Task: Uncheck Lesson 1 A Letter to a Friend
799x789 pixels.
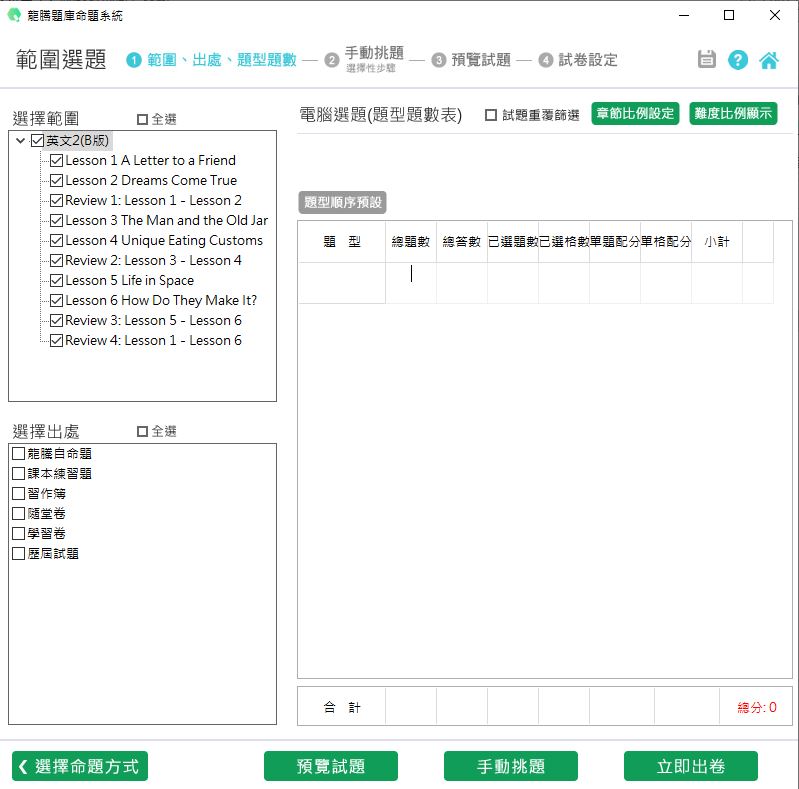Action: pos(57,161)
